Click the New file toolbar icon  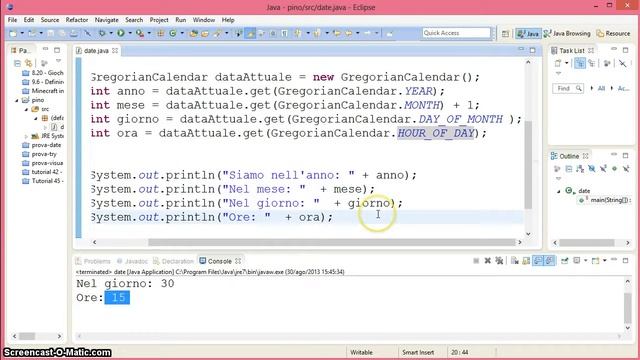(x=13, y=33)
